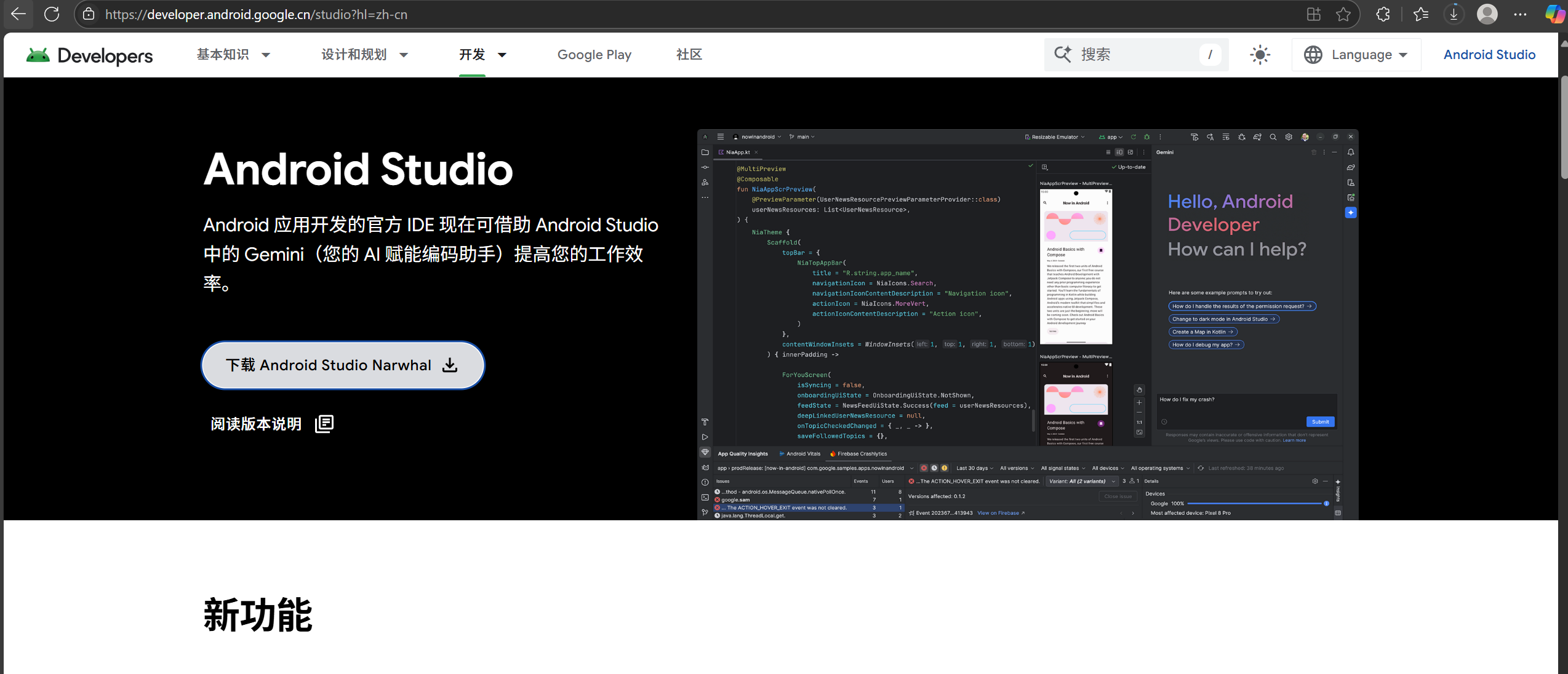
Task: Open the split screen browser icon
Action: pos(1313,14)
